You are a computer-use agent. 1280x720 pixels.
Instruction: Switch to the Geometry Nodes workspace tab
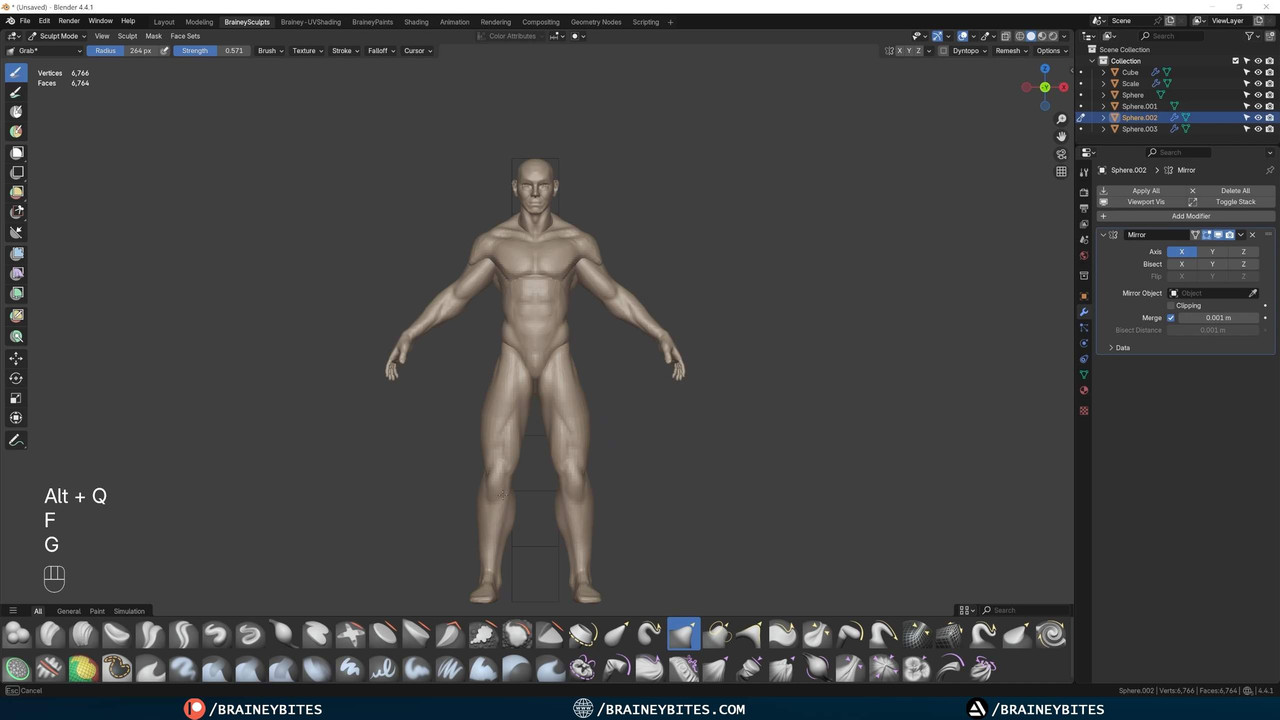click(x=595, y=22)
